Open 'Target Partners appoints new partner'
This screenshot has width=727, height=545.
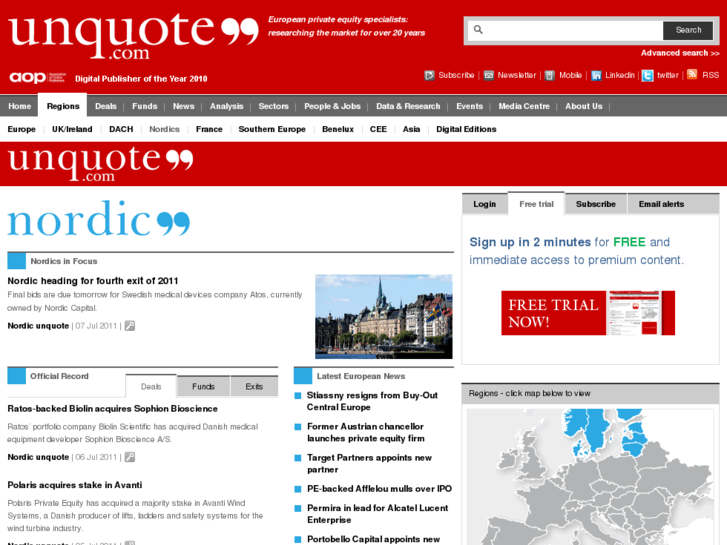pos(369,463)
